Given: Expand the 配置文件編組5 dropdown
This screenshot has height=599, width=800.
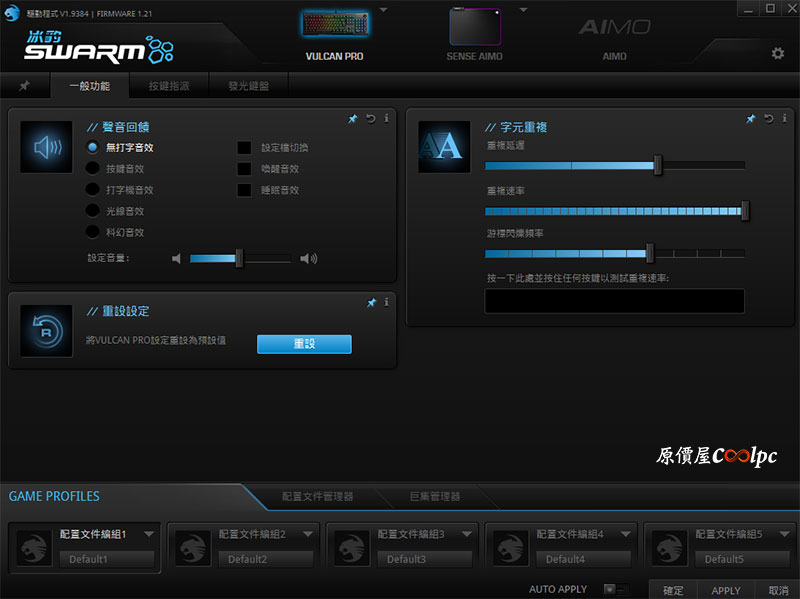Looking at the screenshot, I should click(x=785, y=534).
